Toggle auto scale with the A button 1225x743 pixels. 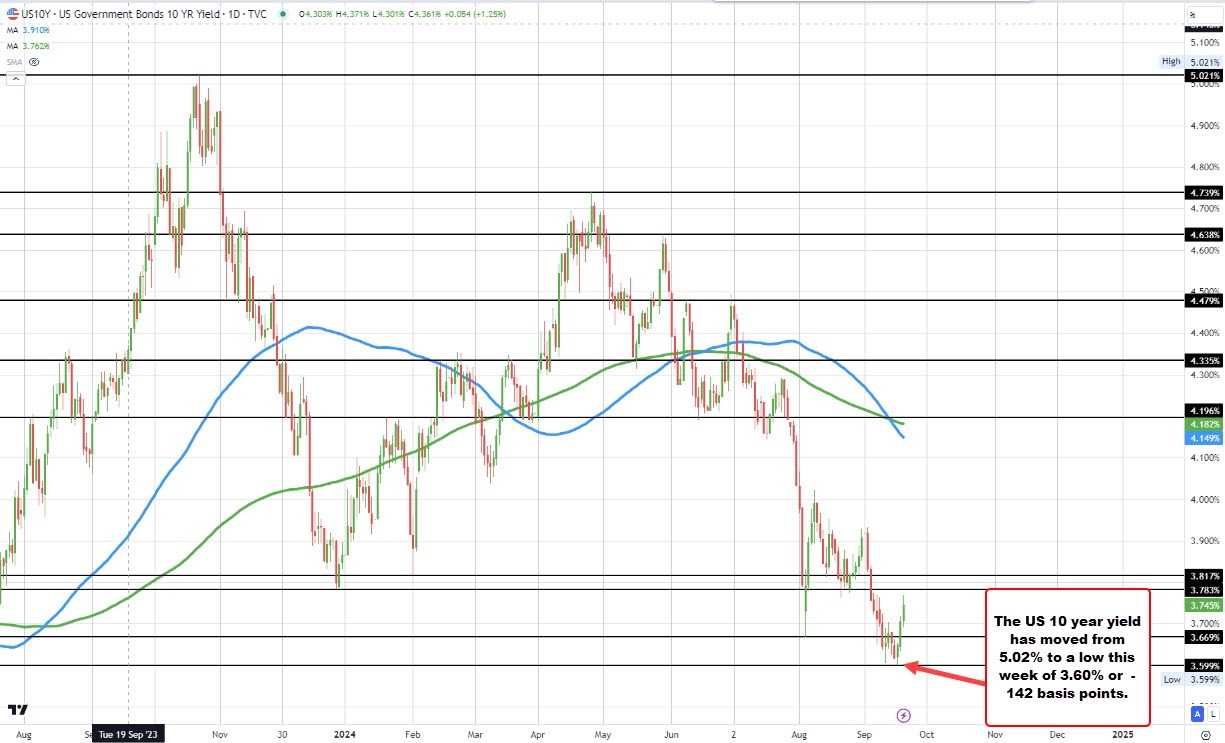[x=1197, y=714]
